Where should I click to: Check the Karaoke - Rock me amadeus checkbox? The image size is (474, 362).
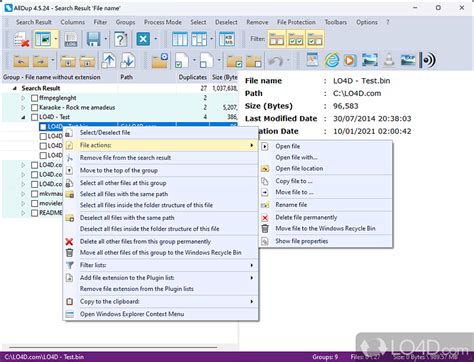click(34, 108)
